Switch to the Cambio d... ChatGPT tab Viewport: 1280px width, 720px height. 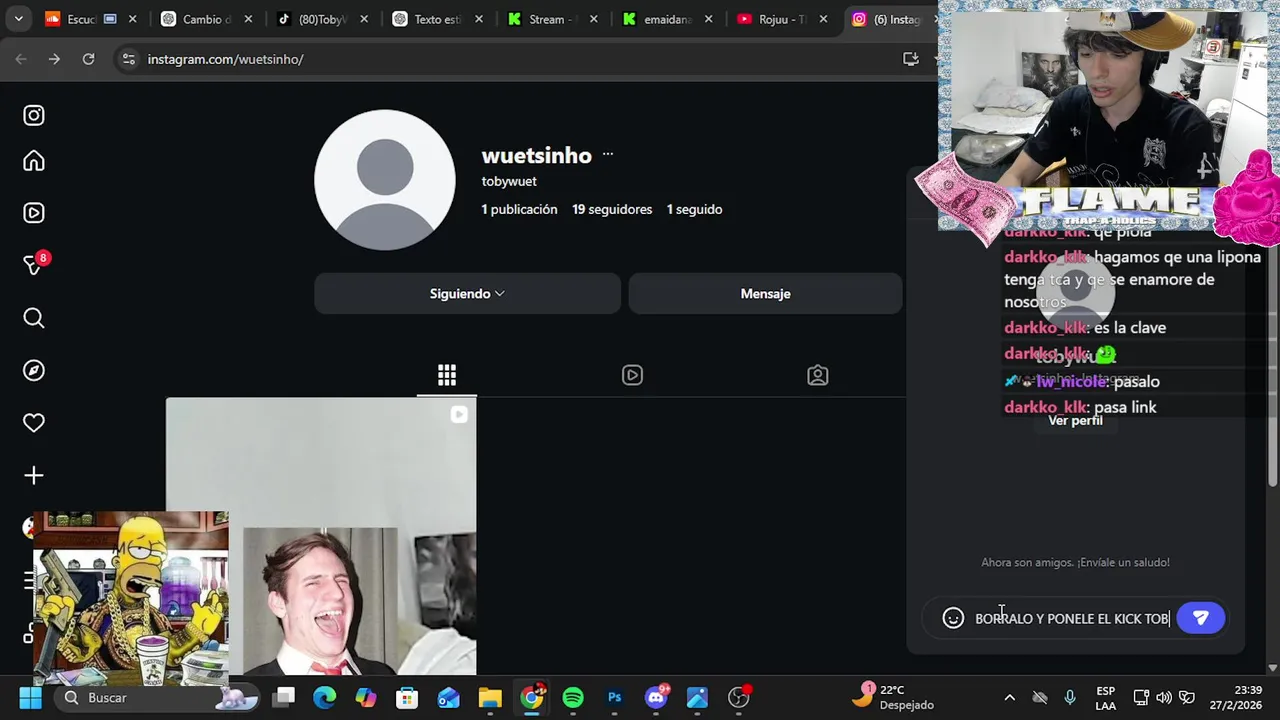(x=207, y=19)
